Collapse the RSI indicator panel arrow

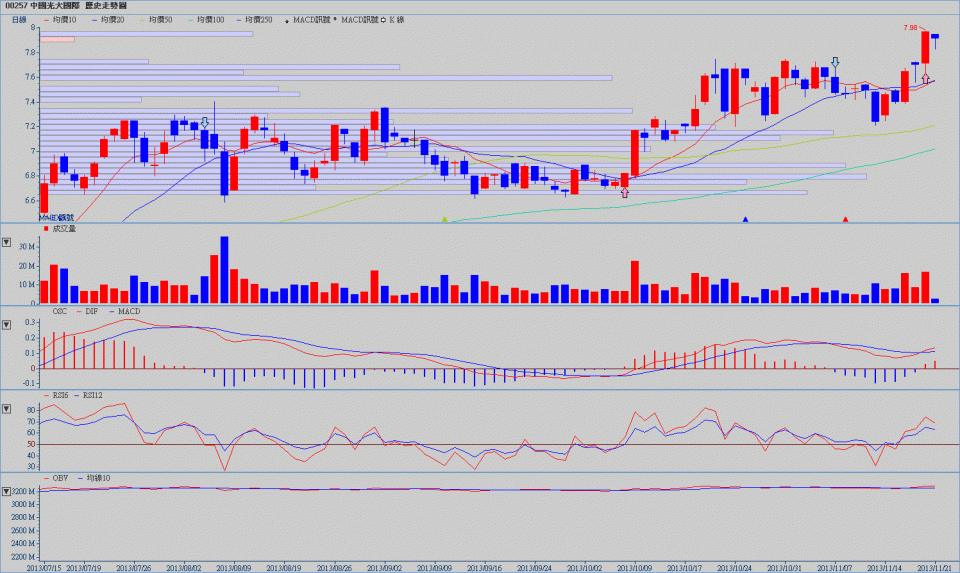click(7, 409)
